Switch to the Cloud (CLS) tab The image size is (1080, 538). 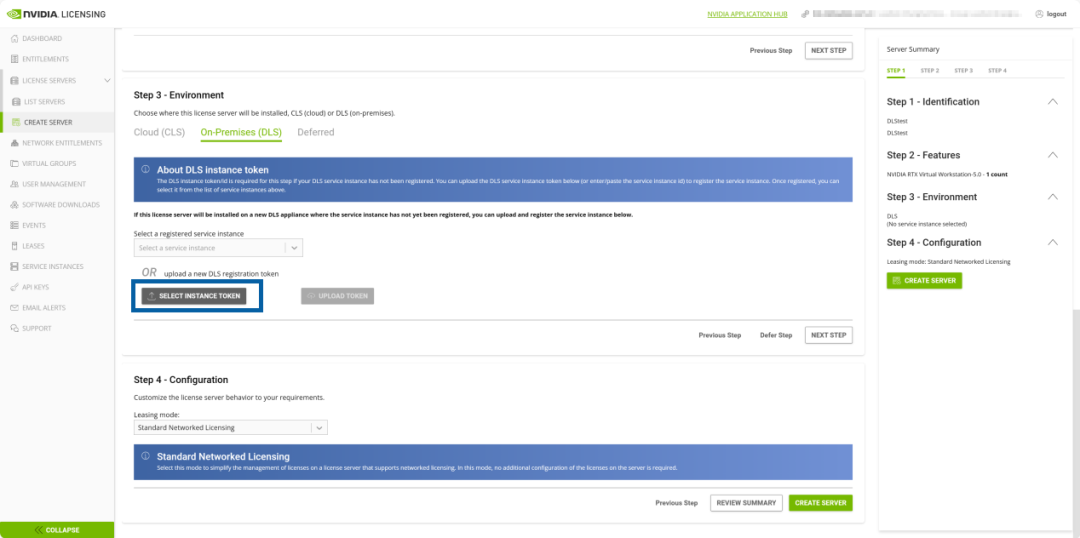click(x=159, y=132)
